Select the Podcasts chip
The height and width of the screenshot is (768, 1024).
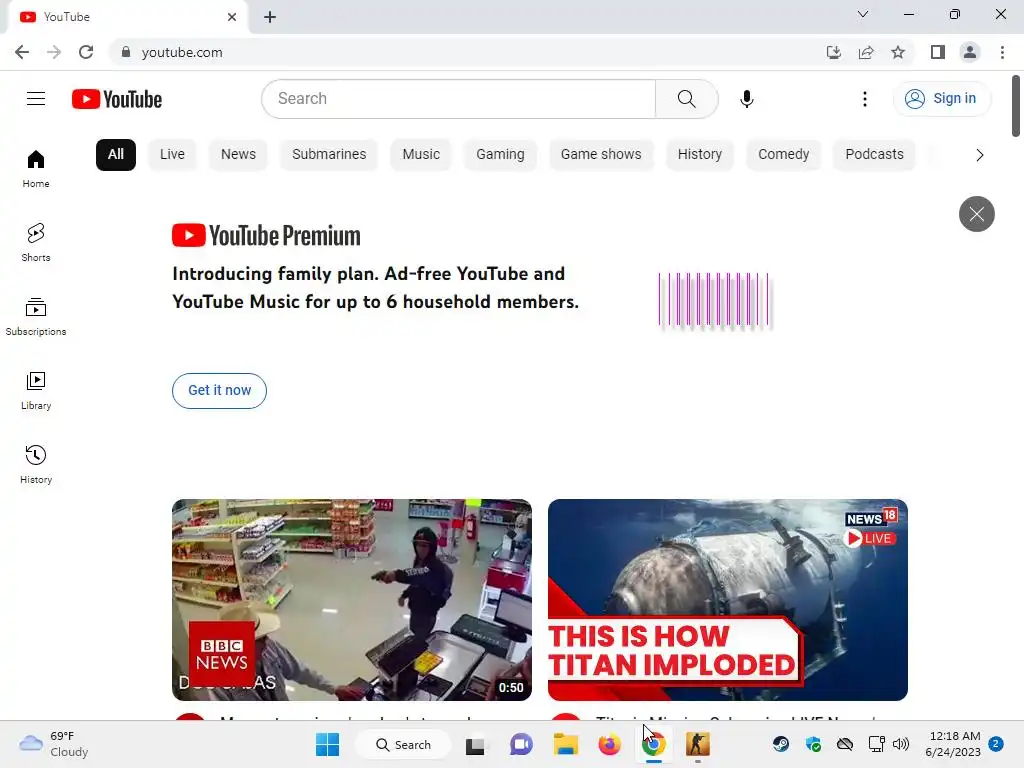click(874, 155)
